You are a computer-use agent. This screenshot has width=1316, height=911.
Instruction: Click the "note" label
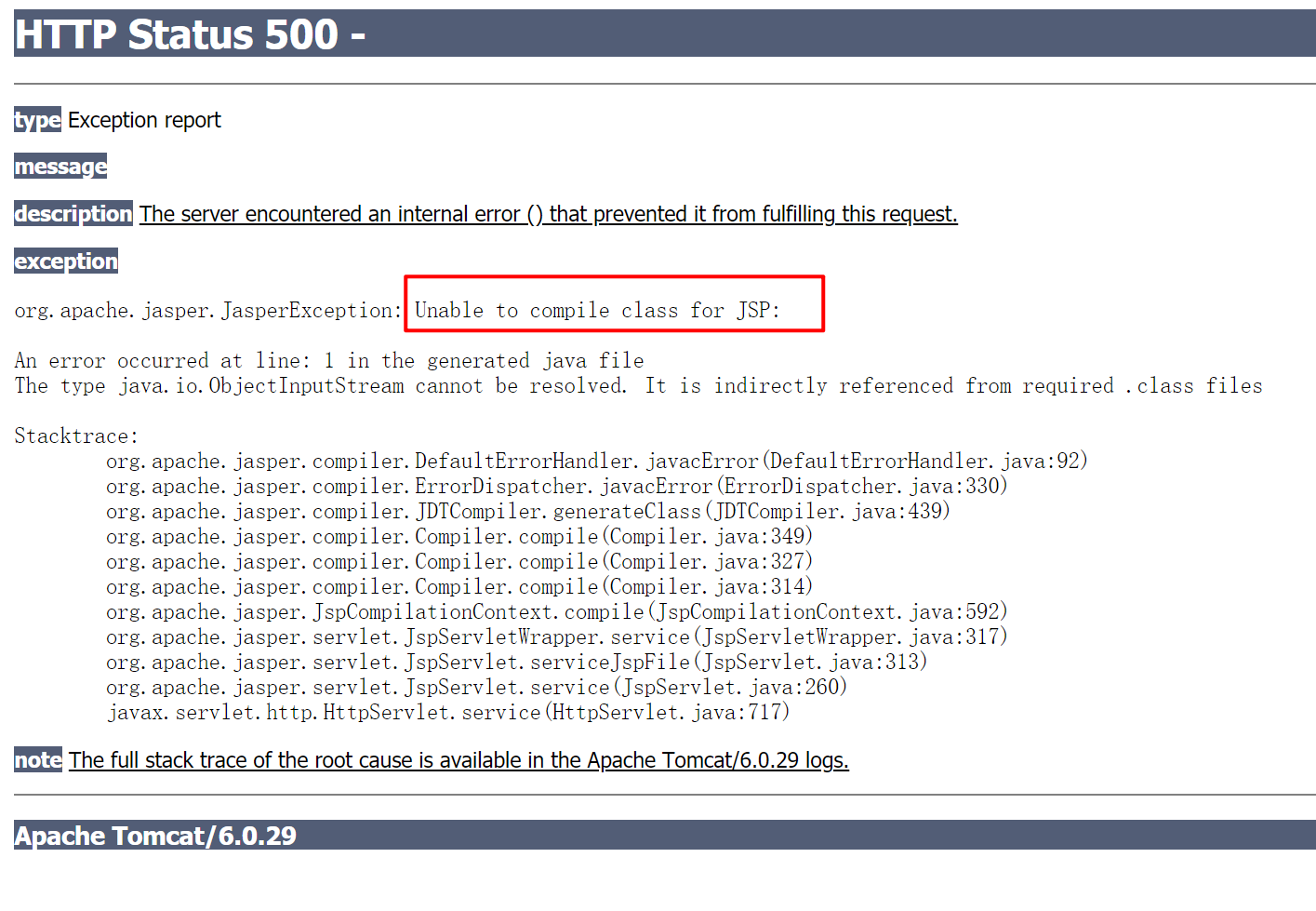pyautogui.click(x=38, y=759)
